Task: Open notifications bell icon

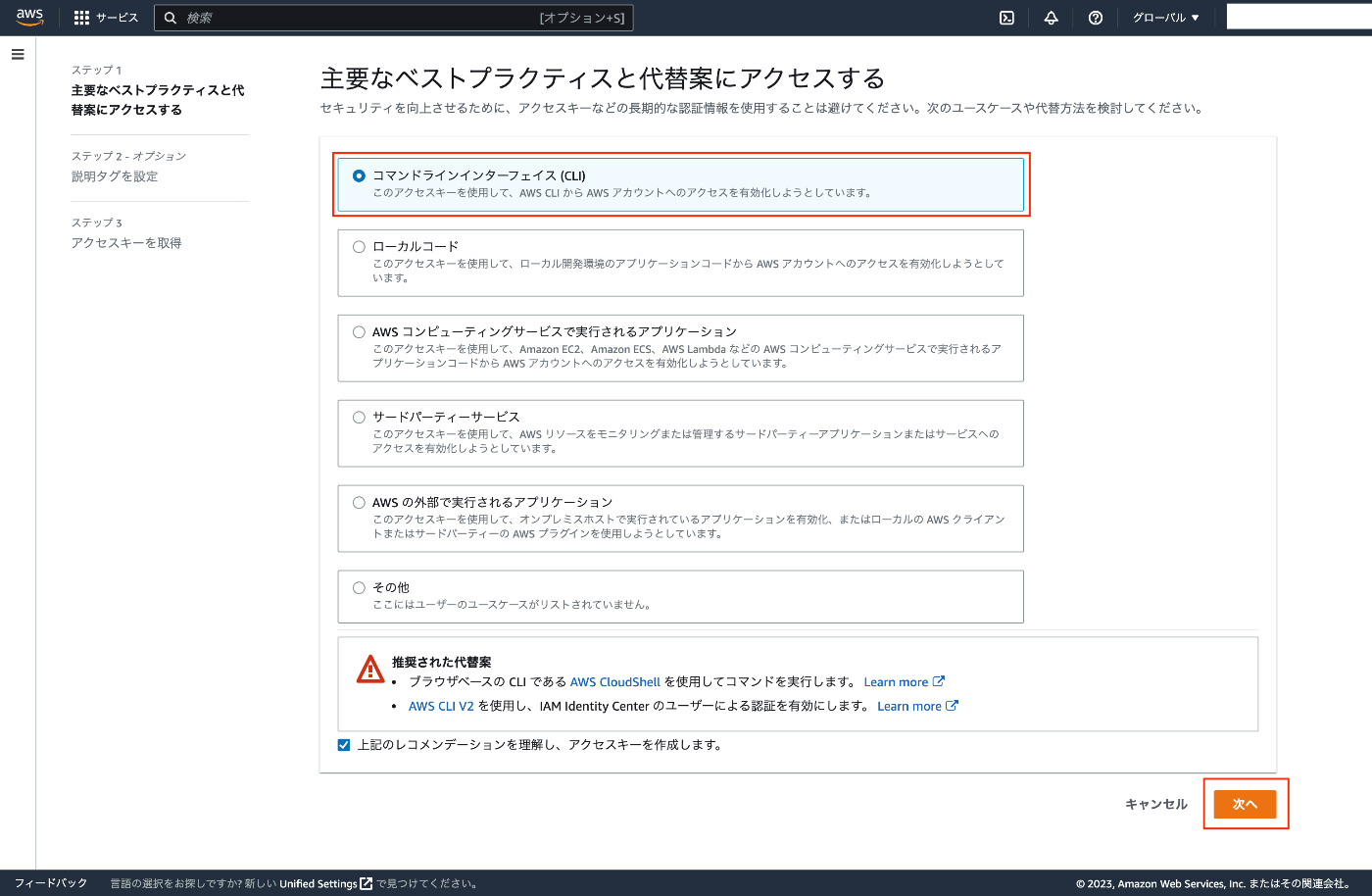Action: pos(1052,18)
